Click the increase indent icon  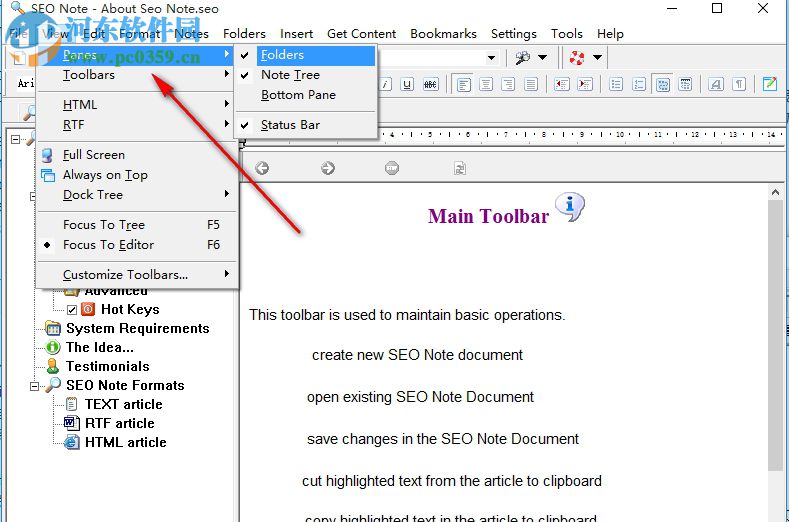(x=585, y=84)
